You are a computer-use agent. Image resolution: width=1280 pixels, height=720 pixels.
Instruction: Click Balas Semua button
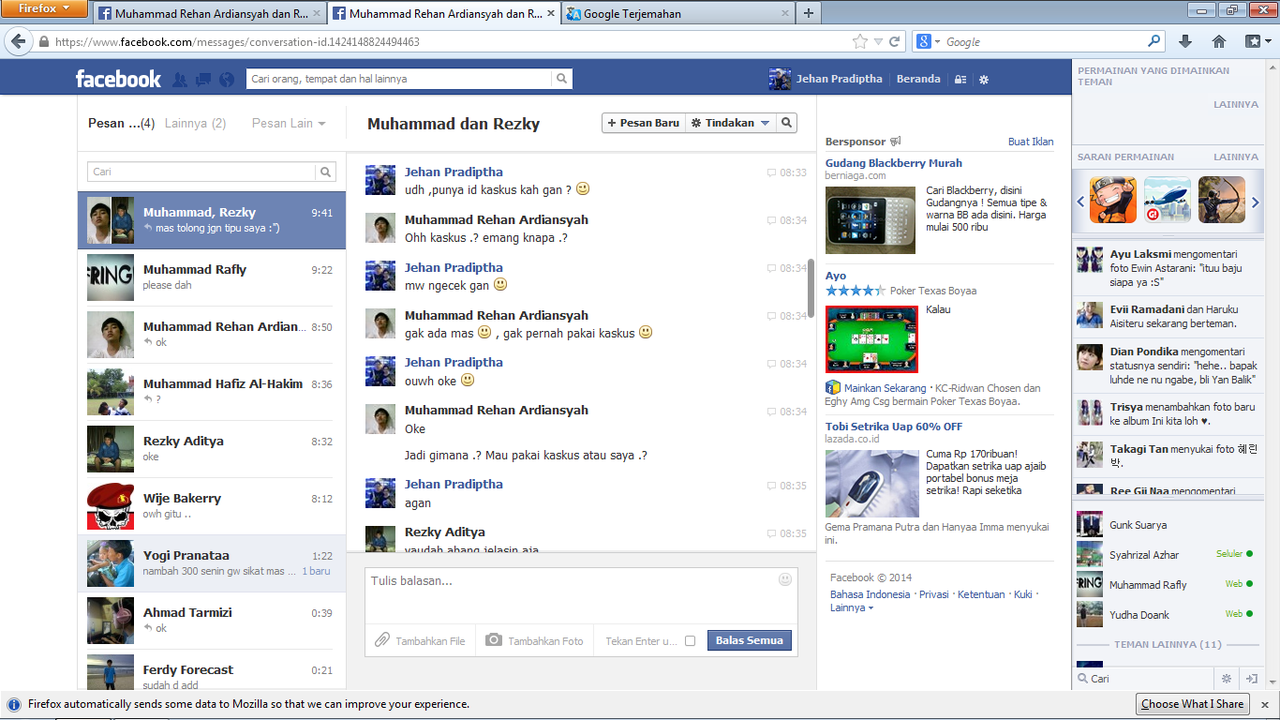750,641
